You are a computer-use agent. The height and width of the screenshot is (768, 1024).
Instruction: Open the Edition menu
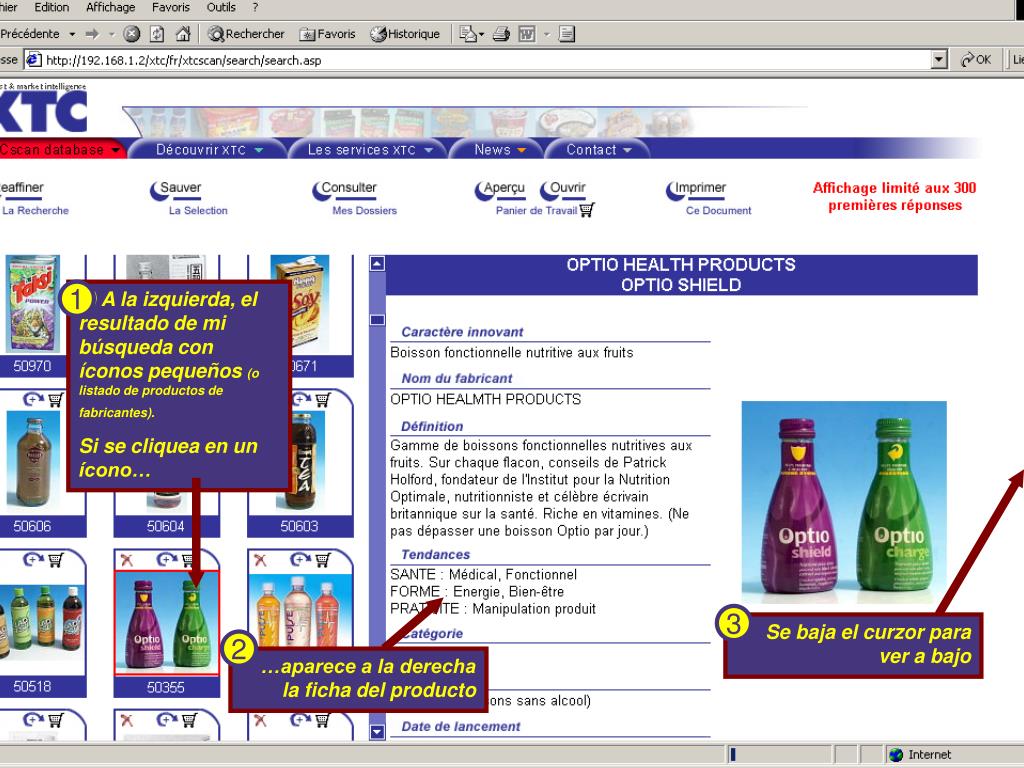click(x=52, y=7)
